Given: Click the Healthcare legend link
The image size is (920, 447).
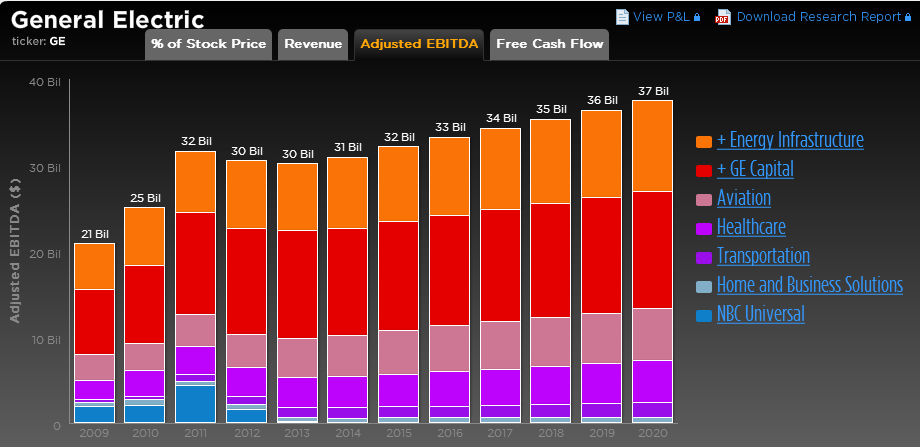Looking at the screenshot, I should pyautogui.click(x=750, y=227).
